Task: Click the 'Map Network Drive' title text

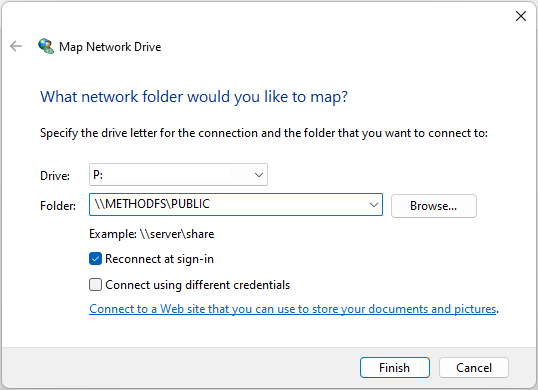Action: pos(110,47)
